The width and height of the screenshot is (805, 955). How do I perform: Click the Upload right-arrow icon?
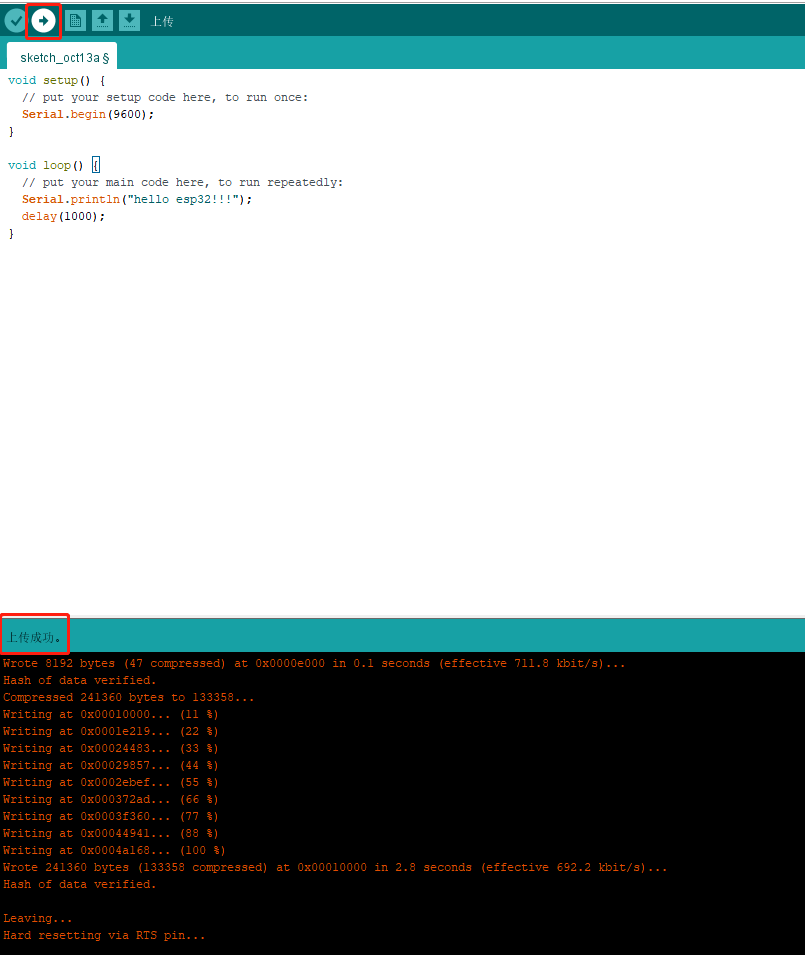coord(43,21)
